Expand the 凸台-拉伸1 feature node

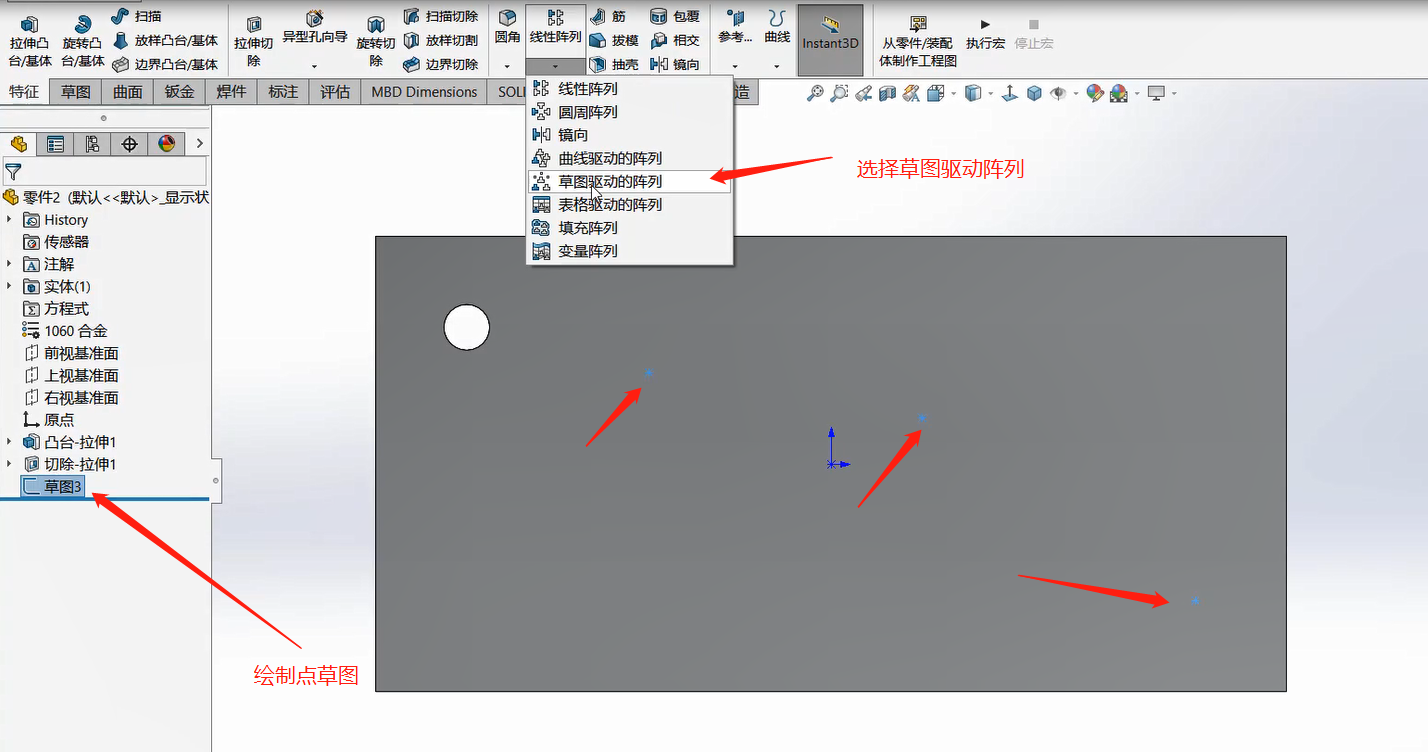[x=9, y=442]
